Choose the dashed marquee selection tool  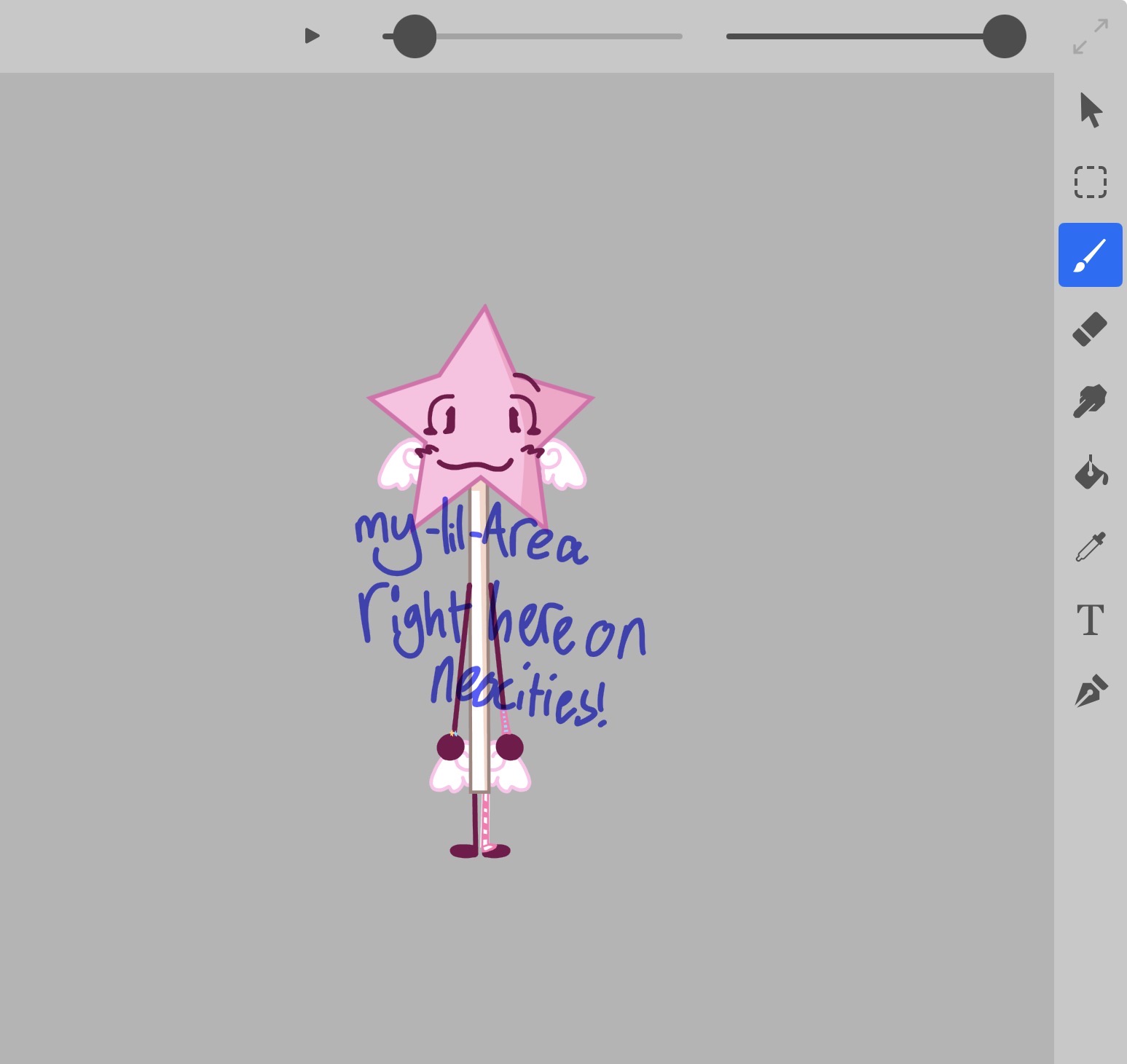coord(1090,182)
